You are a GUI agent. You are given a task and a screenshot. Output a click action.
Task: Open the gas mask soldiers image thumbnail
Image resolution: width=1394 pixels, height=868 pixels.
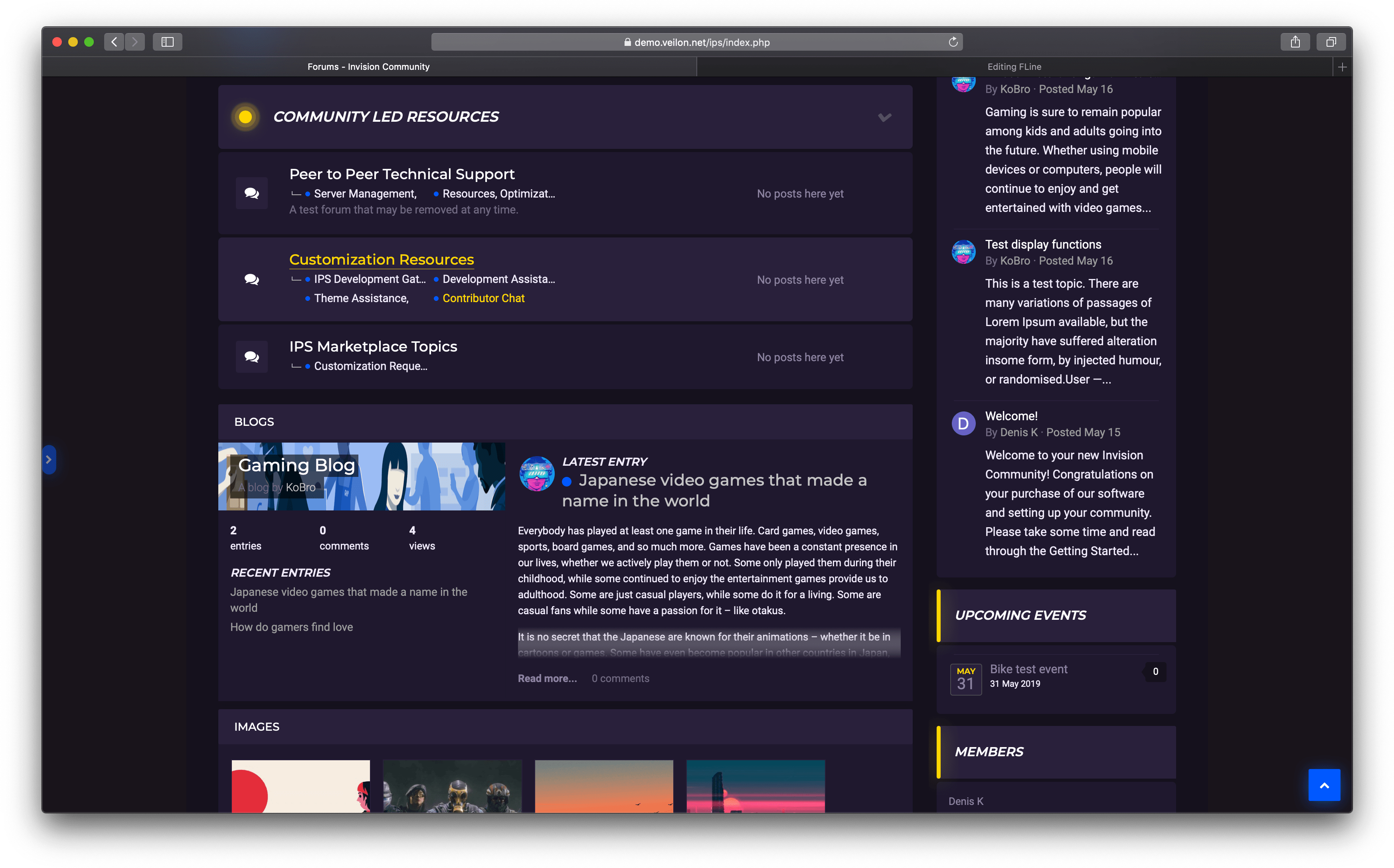coord(452,786)
